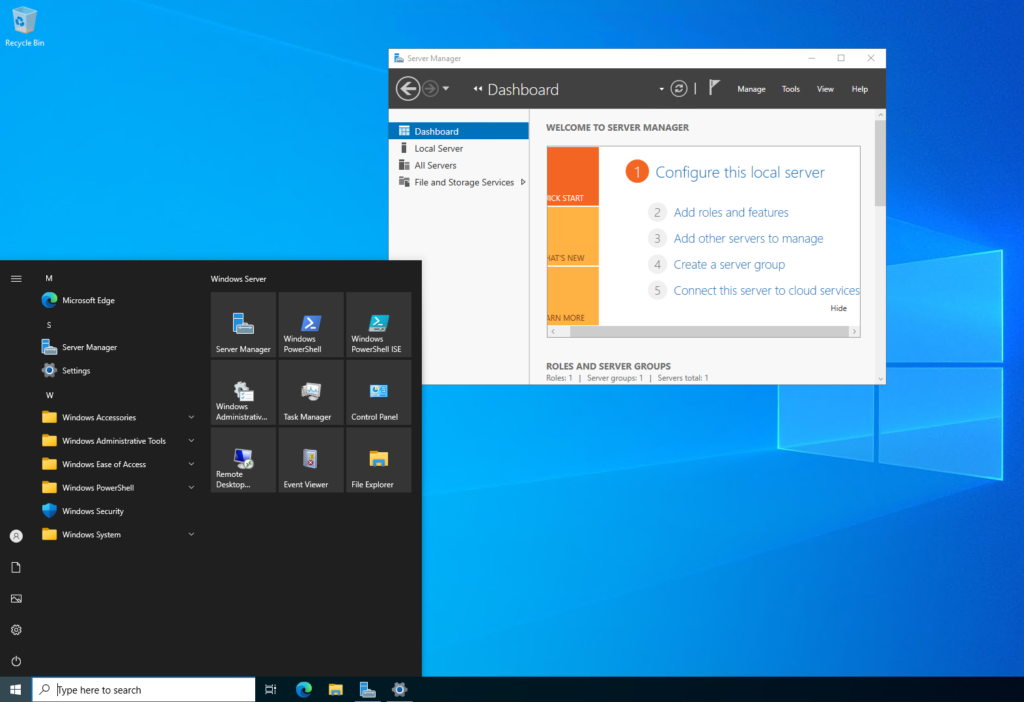This screenshot has height=702, width=1024.
Task: Click the Windows Server tile group header
Action: (x=238, y=279)
